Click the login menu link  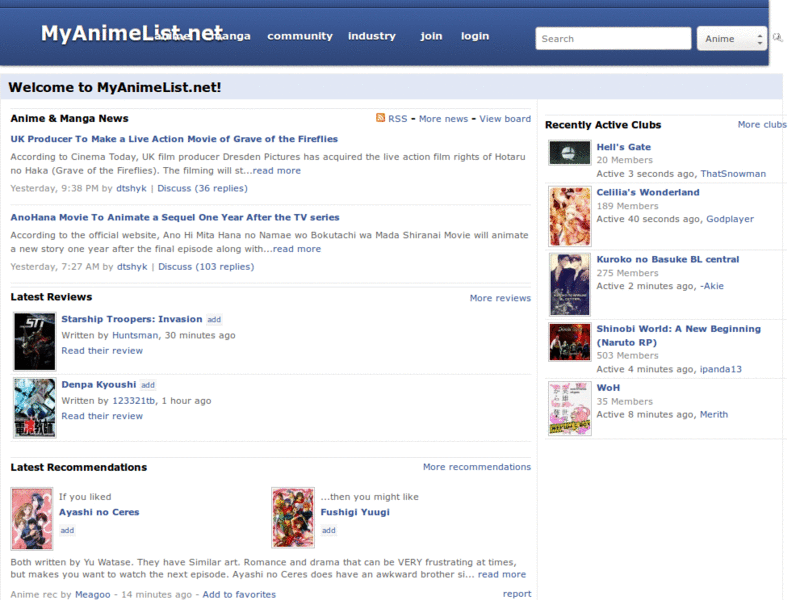pyautogui.click(x=475, y=36)
